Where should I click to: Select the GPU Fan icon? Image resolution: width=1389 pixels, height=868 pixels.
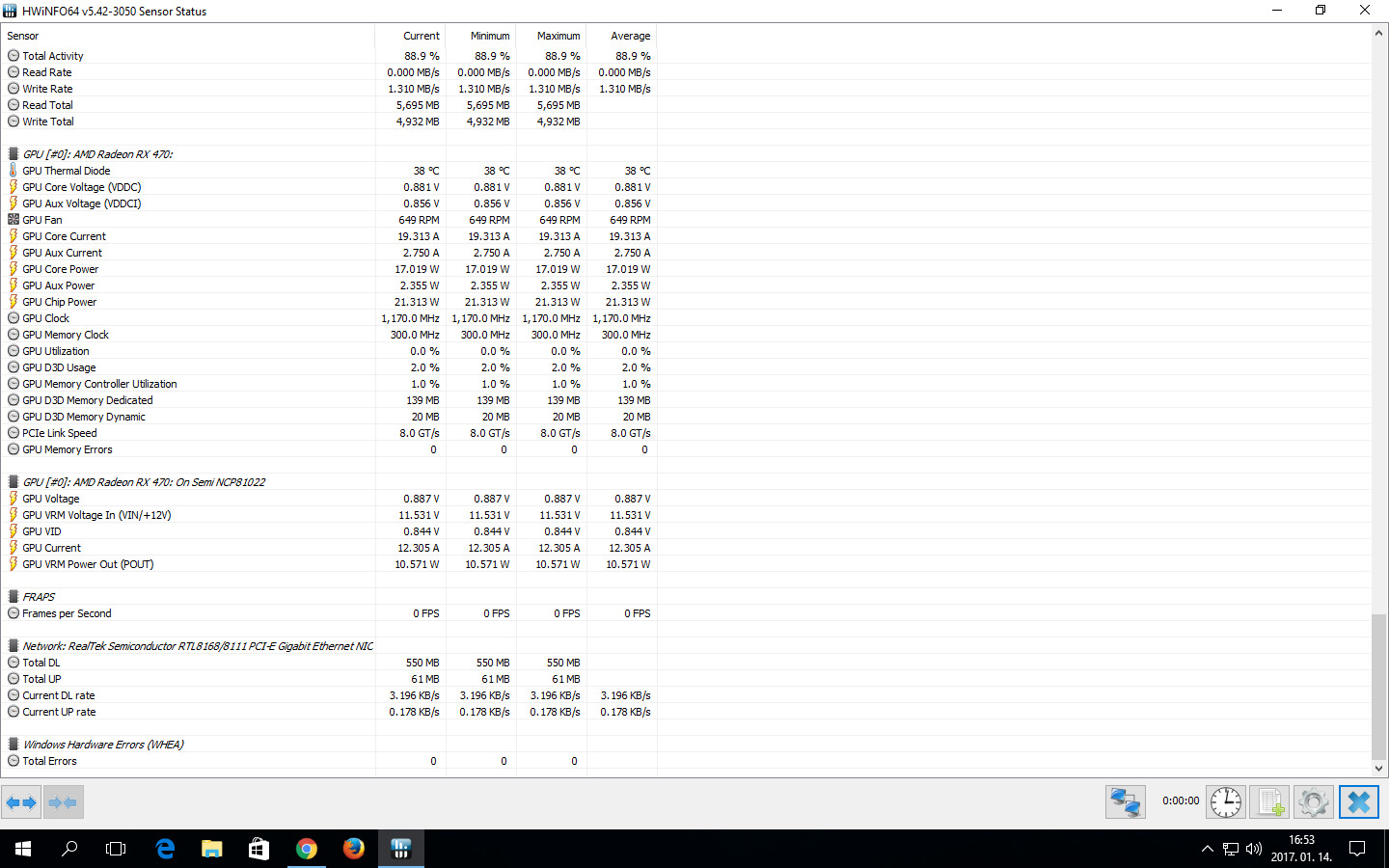14,220
